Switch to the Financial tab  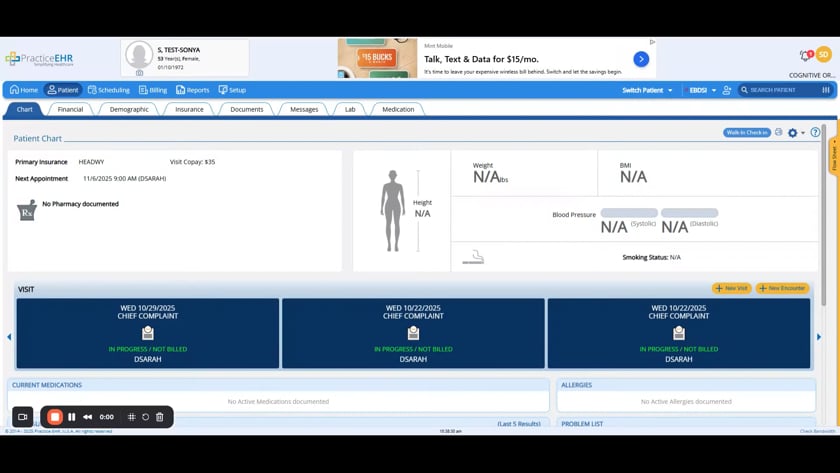70,109
